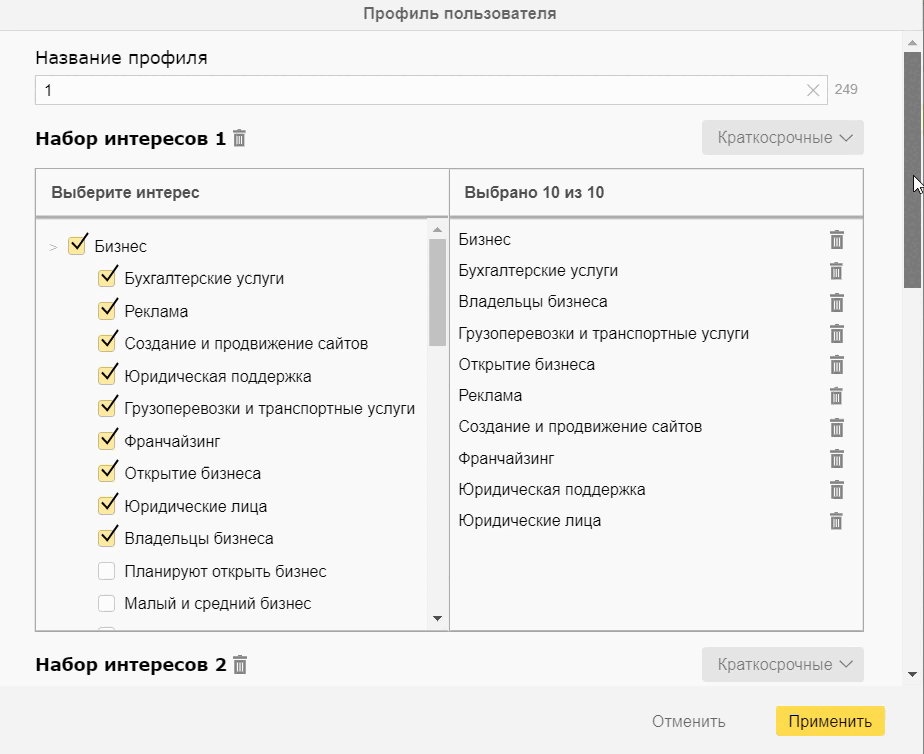Uncheck Бухгалтерские услуги checkbox
Viewport: 924px width, 754px height.
point(107,277)
